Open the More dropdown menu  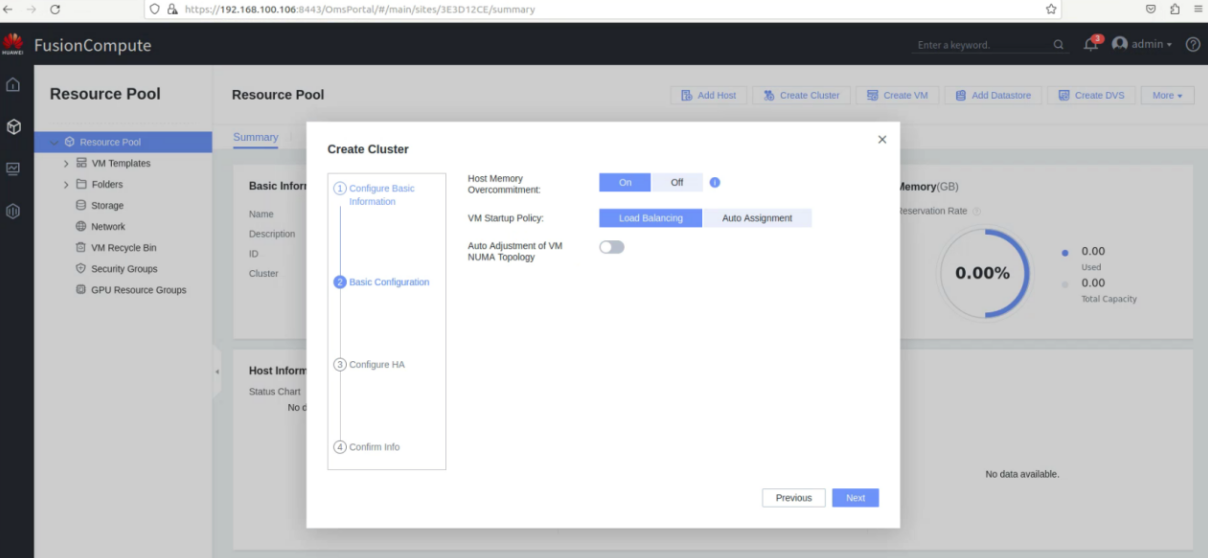pyautogui.click(x=1167, y=95)
